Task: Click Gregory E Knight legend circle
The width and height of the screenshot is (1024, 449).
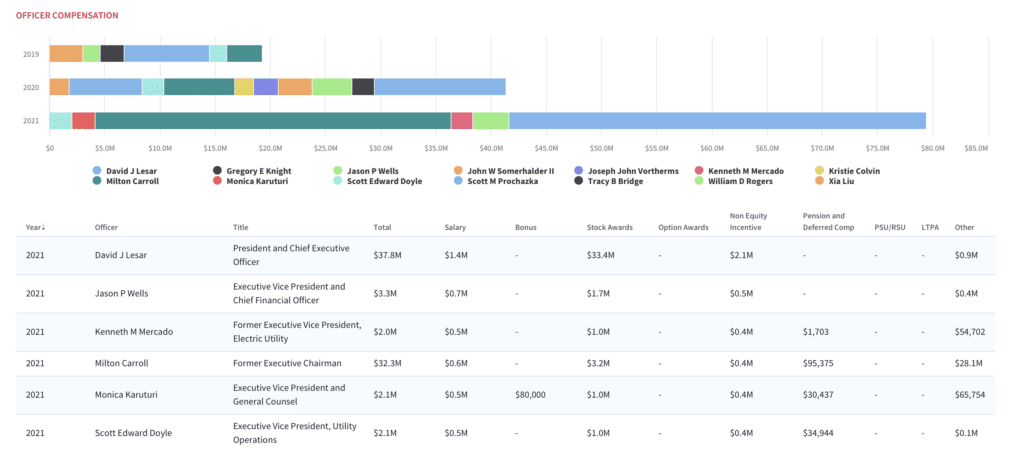Action: (217, 171)
